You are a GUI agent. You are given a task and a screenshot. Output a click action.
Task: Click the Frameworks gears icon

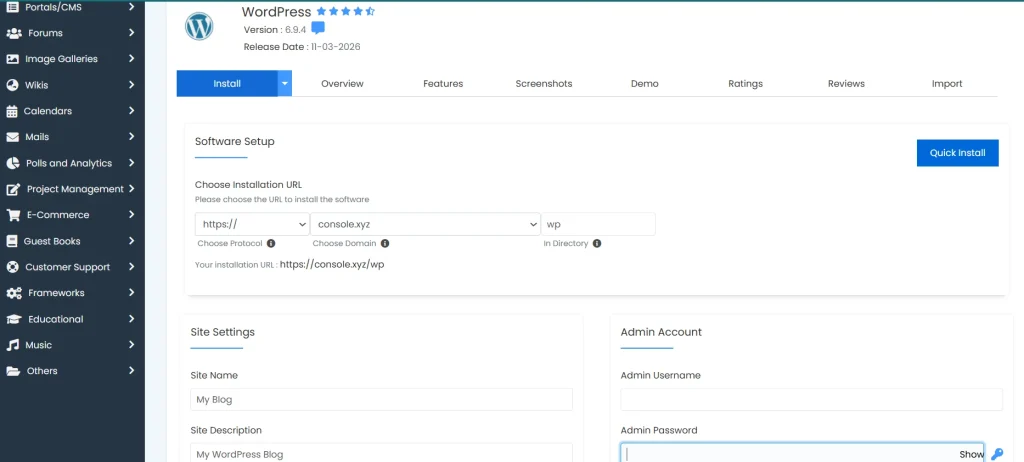[14, 293]
